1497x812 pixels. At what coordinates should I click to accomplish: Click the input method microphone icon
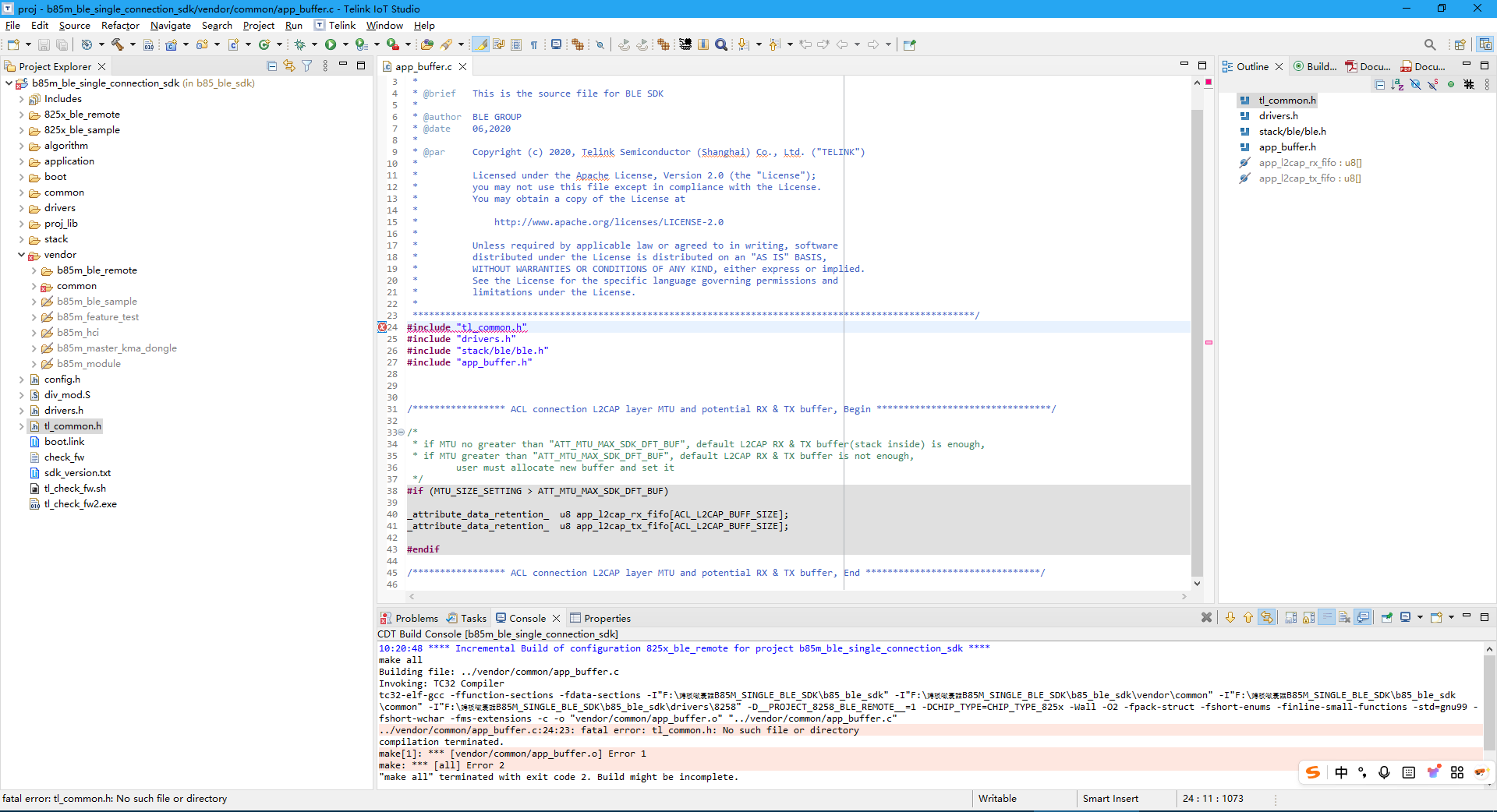[1384, 772]
